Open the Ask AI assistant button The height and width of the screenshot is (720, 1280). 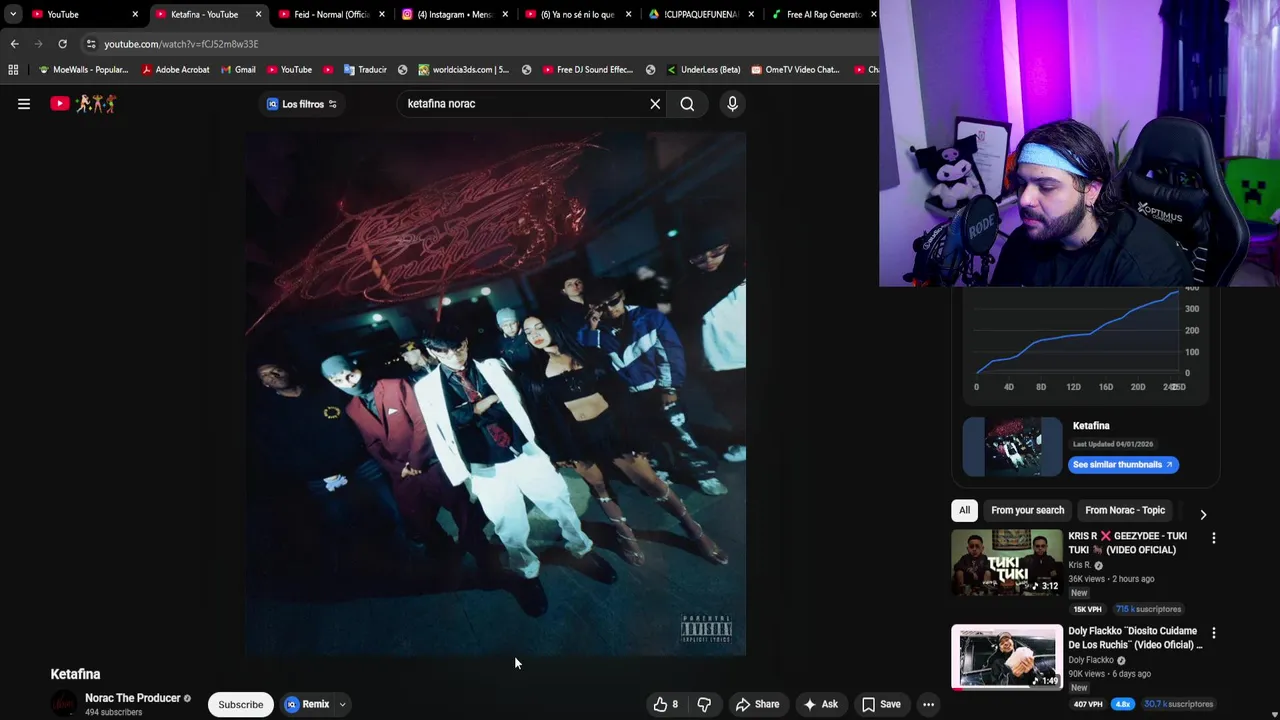point(820,704)
